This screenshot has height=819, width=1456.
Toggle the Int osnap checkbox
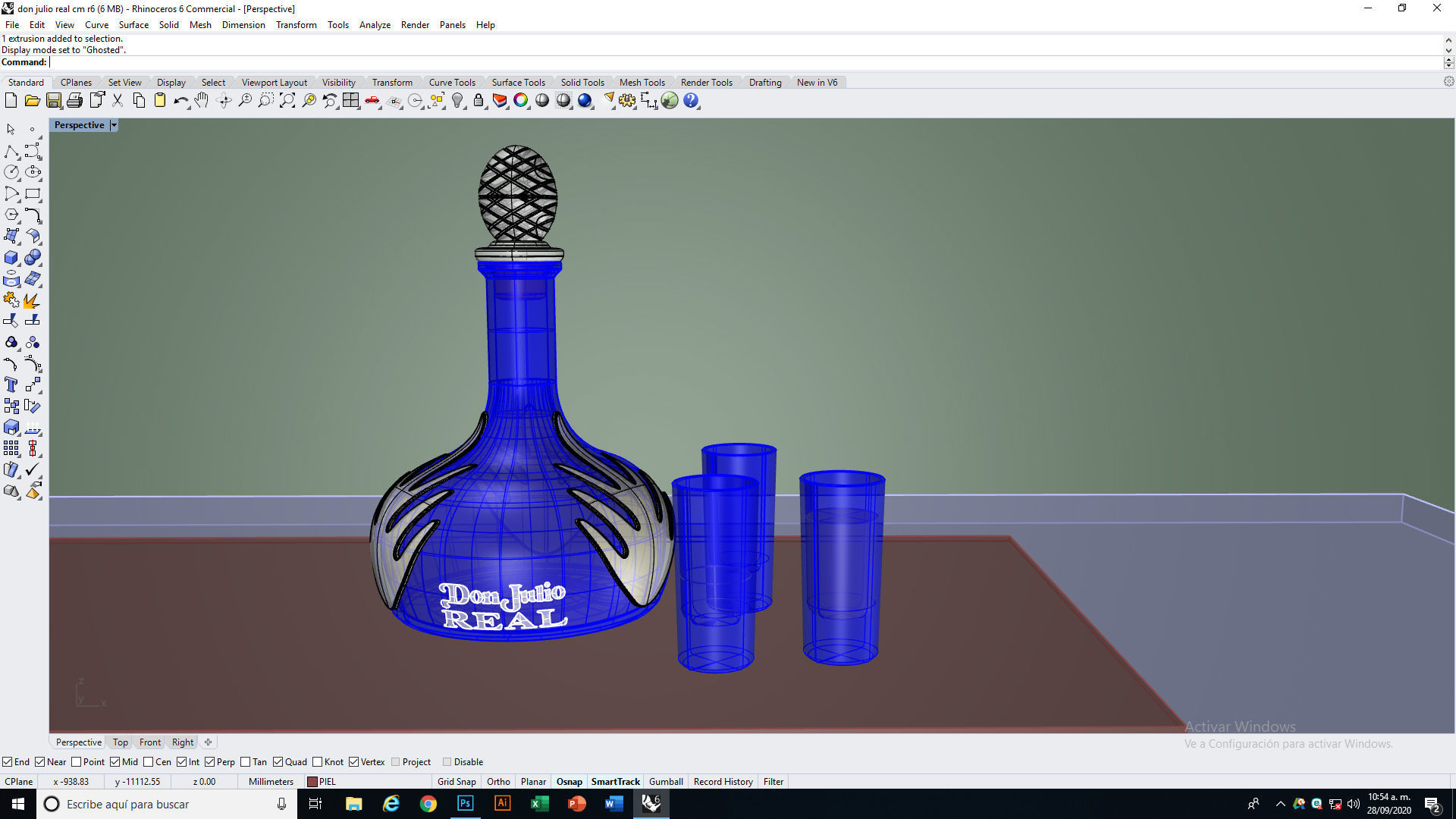point(182,762)
